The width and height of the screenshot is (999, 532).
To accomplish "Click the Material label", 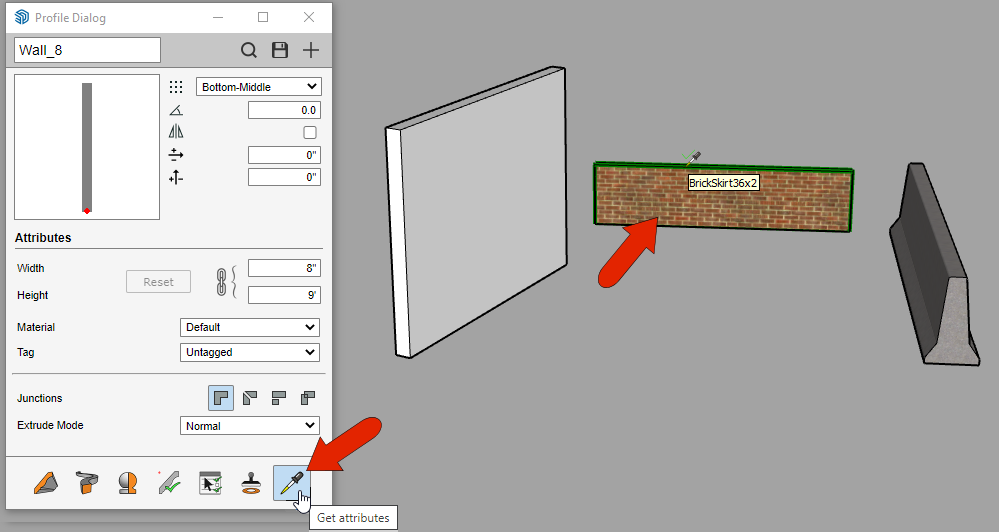I will 36,327.
